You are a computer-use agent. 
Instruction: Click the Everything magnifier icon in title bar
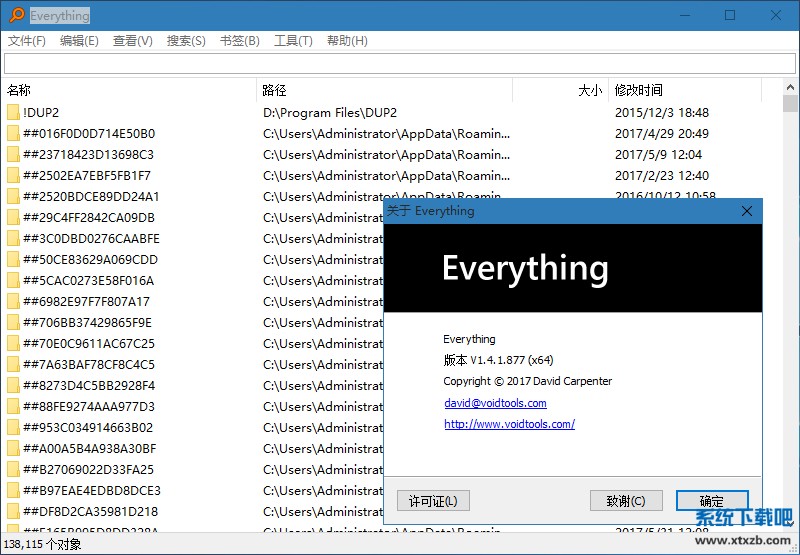click(x=16, y=15)
